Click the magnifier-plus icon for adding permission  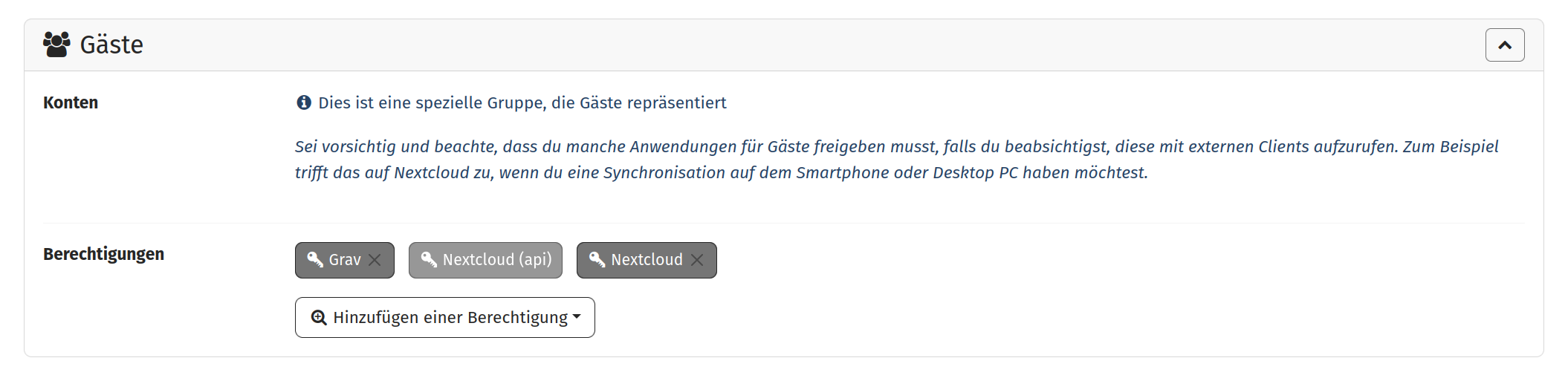pos(319,318)
